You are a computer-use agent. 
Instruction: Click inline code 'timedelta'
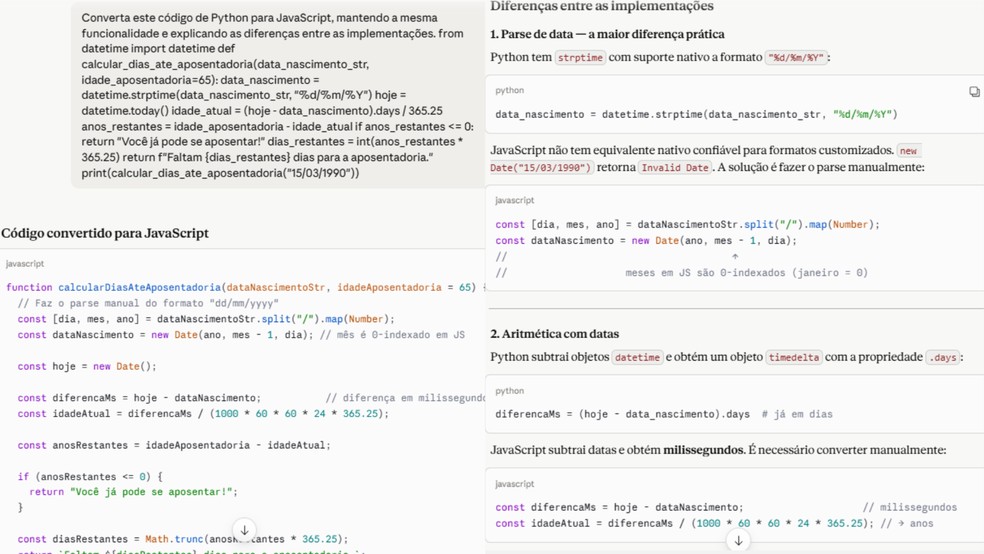[x=794, y=358]
